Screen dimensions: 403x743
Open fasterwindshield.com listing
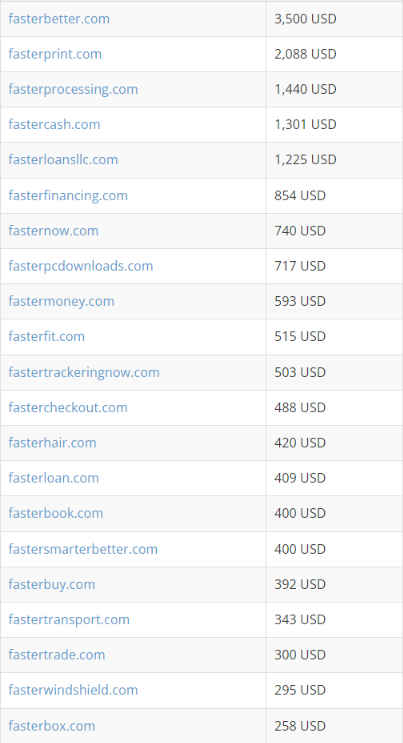[x=73, y=690]
